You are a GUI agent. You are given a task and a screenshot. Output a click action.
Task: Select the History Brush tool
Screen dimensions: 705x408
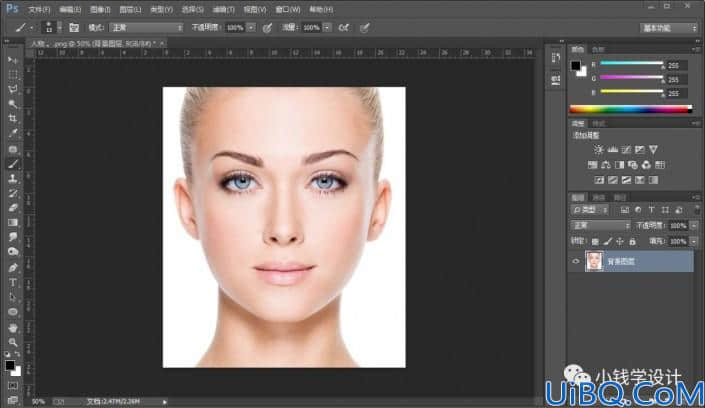[13, 193]
